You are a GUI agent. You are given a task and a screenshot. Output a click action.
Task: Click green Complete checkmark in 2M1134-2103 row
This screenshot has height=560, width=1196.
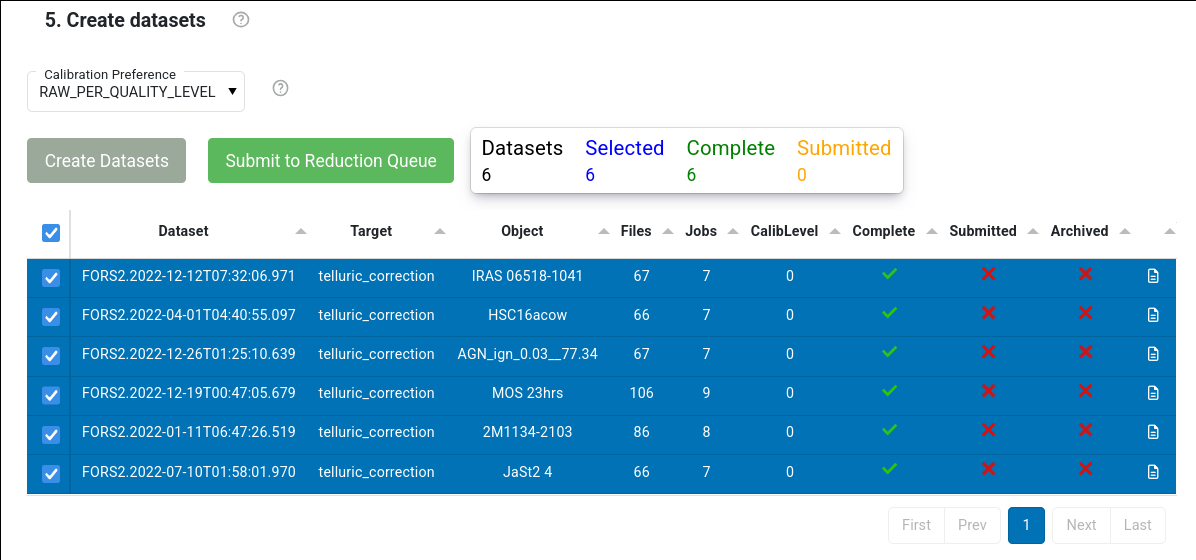click(889, 430)
